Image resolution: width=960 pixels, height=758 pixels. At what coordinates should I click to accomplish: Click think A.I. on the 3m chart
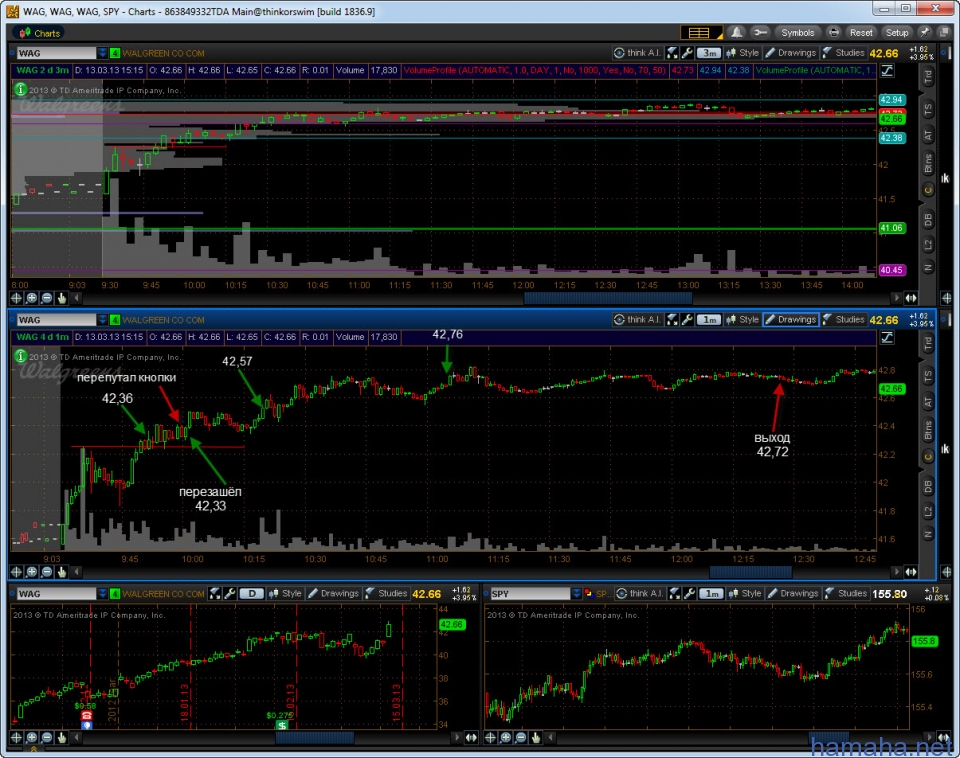click(637, 53)
